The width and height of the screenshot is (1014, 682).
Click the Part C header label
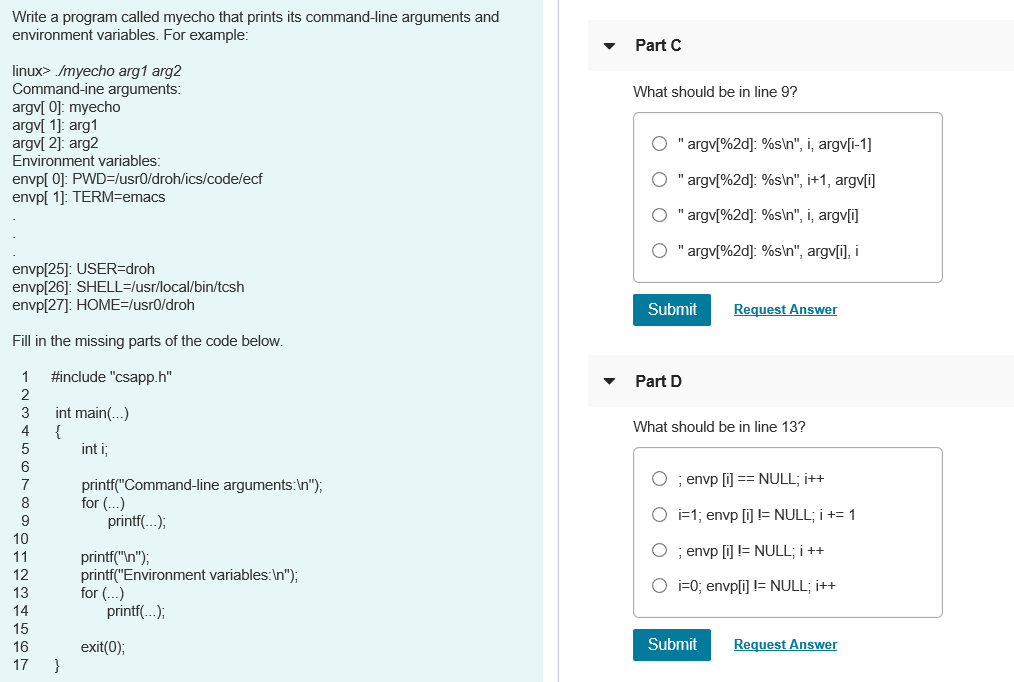pyautogui.click(x=658, y=45)
